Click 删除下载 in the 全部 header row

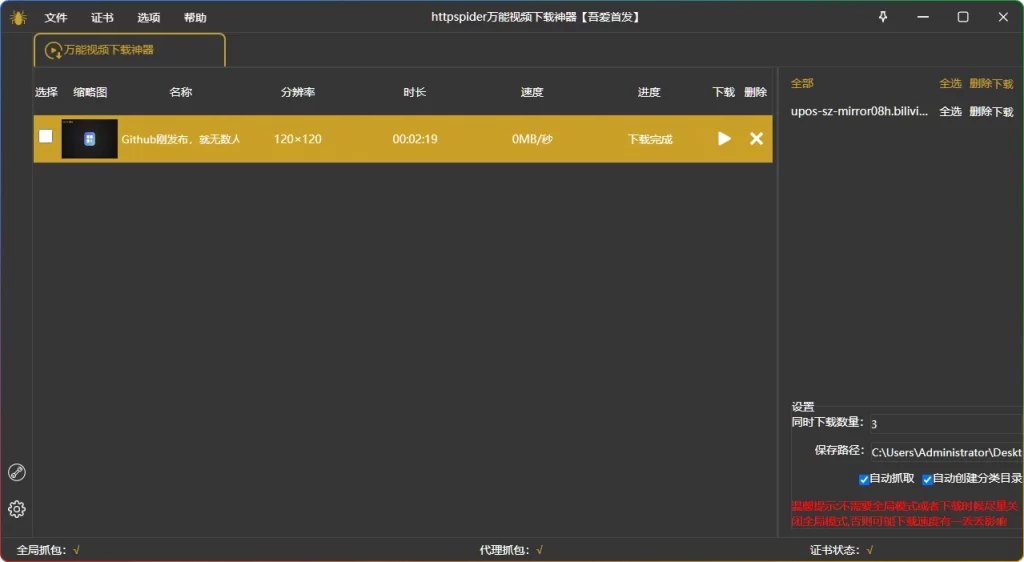[x=991, y=83]
